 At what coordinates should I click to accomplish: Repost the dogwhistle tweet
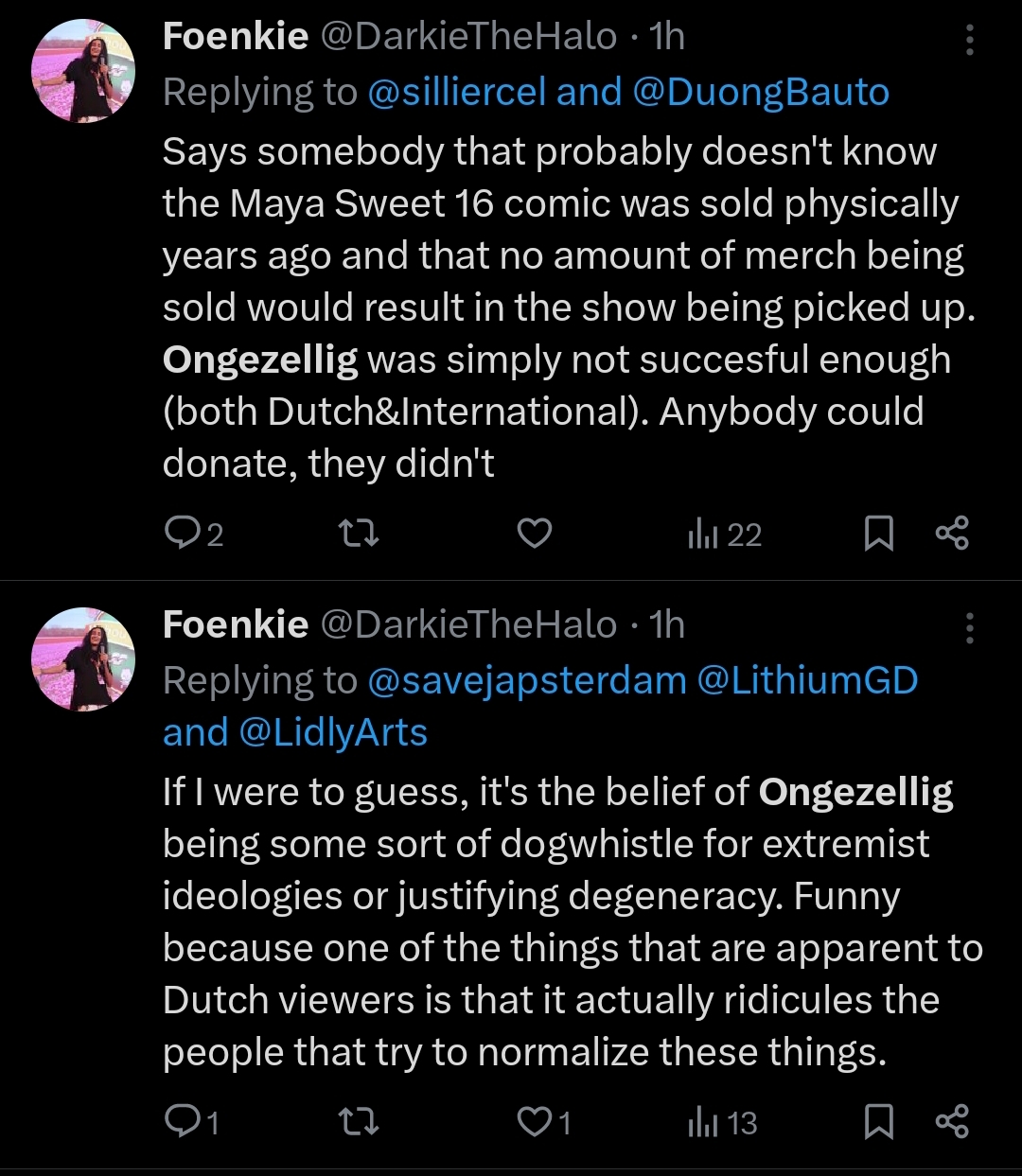click(x=359, y=1122)
